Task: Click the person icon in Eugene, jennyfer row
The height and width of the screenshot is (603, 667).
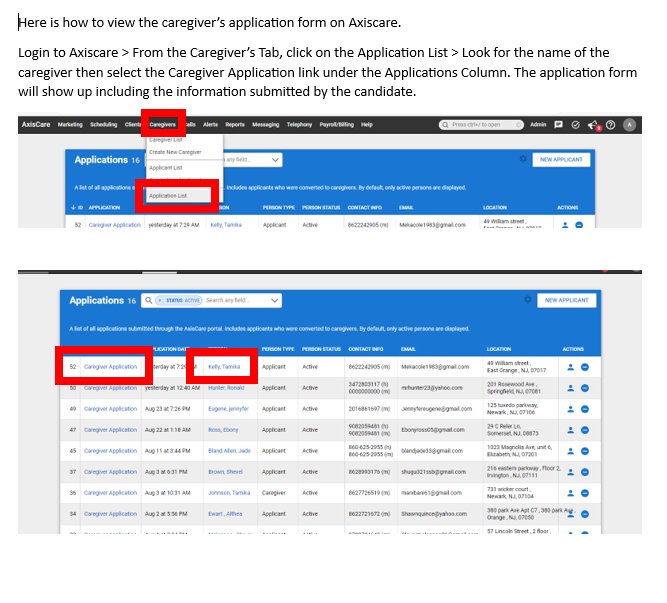Action: (570, 409)
